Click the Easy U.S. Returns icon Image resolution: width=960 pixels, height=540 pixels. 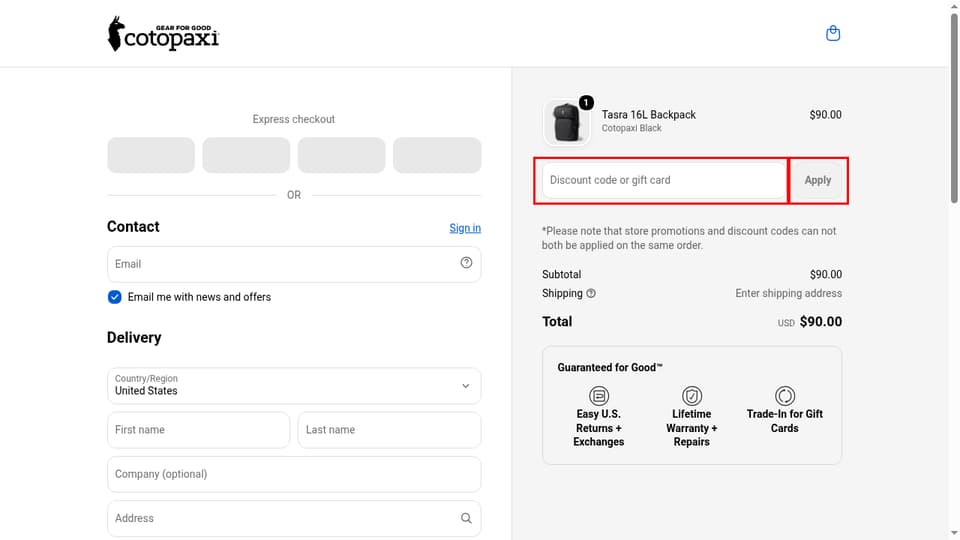click(x=599, y=396)
